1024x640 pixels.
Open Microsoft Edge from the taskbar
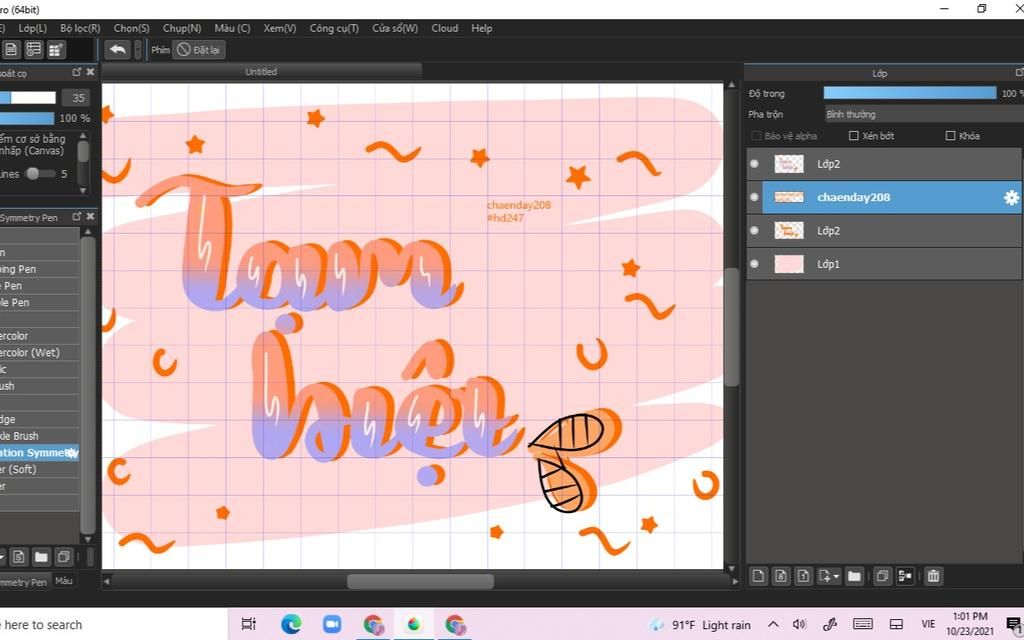(x=291, y=624)
